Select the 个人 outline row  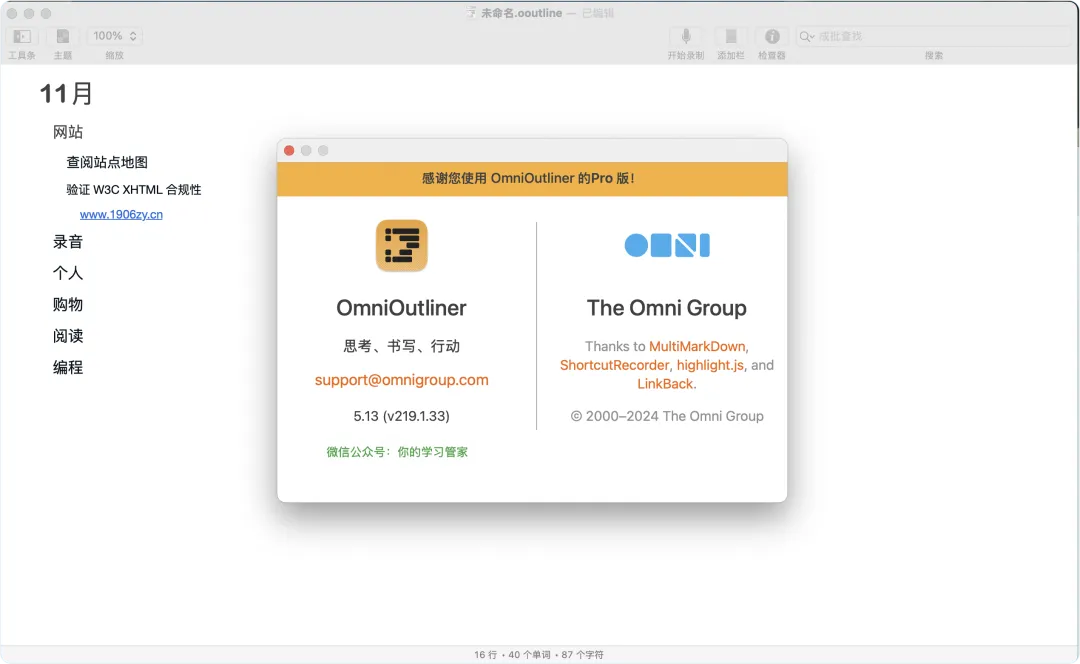pos(68,273)
